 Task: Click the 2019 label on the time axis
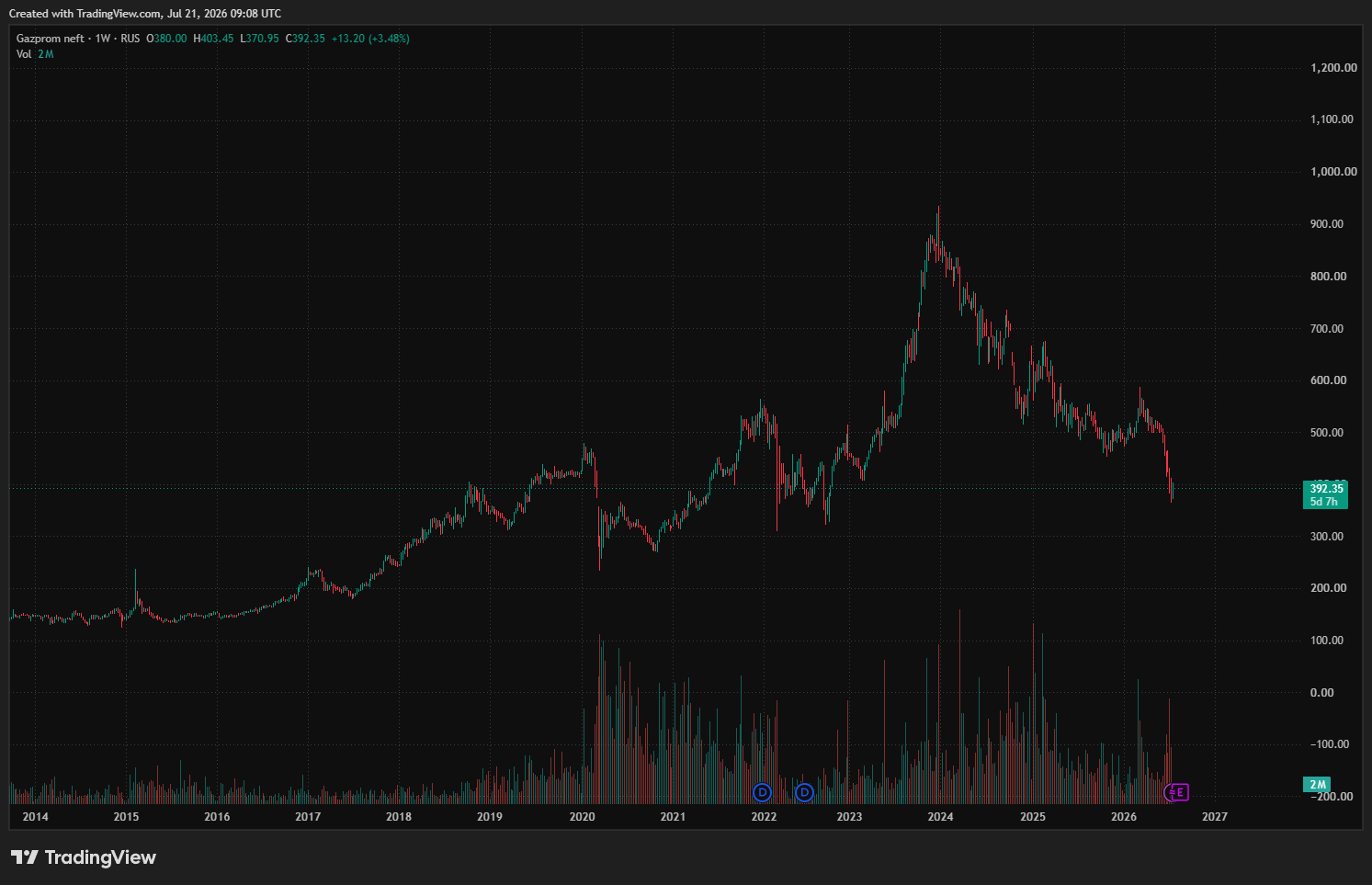pyautogui.click(x=490, y=817)
